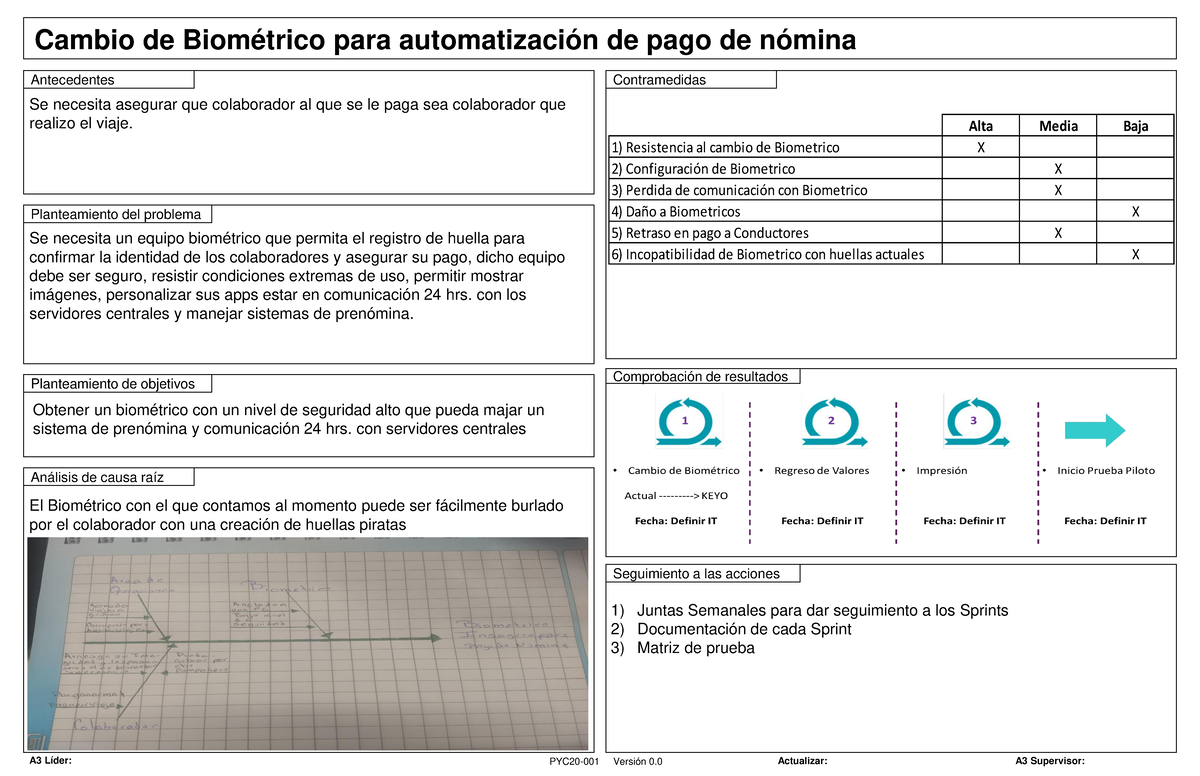Click the Sprint 2 cycle icon above Regreso de Valores
Image resolution: width=1200 pixels, height=776 pixels.
click(x=834, y=422)
